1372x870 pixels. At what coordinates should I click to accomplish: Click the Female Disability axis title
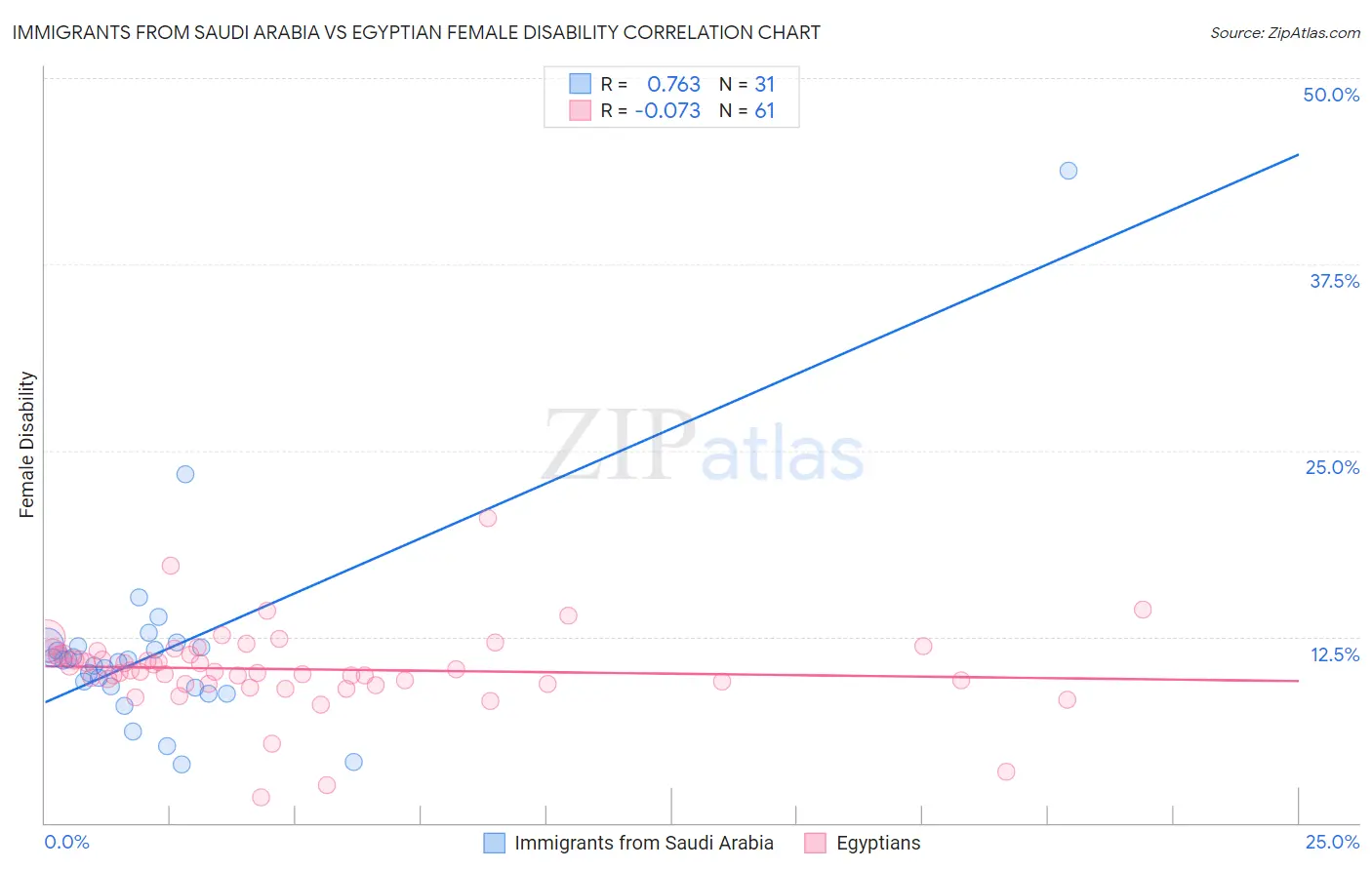click(x=26, y=445)
